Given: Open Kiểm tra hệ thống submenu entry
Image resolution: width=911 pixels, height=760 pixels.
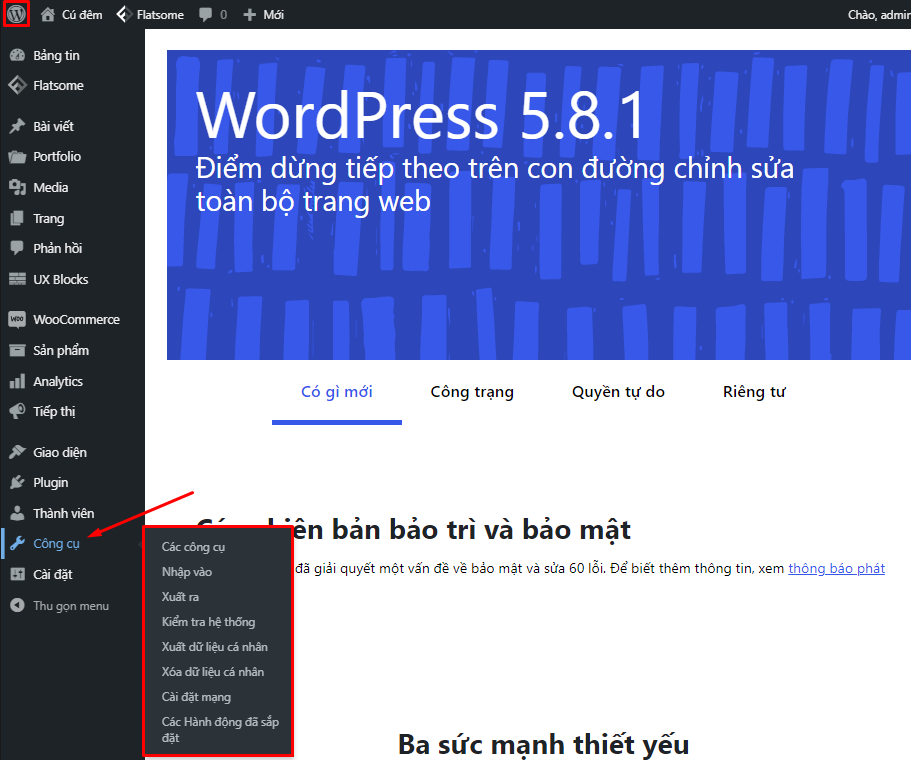Looking at the screenshot, I should pyautogui.click(x=208, y=622).
